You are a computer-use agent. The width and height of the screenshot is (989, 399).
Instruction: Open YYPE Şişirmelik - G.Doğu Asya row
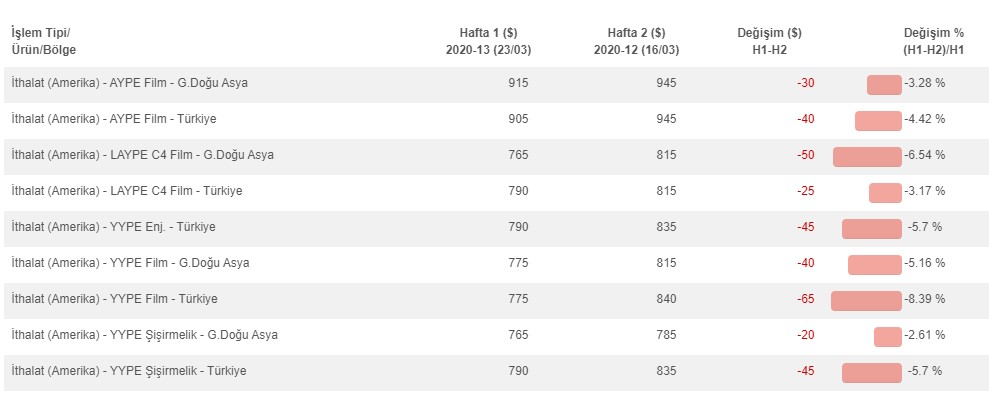point(494,335)
